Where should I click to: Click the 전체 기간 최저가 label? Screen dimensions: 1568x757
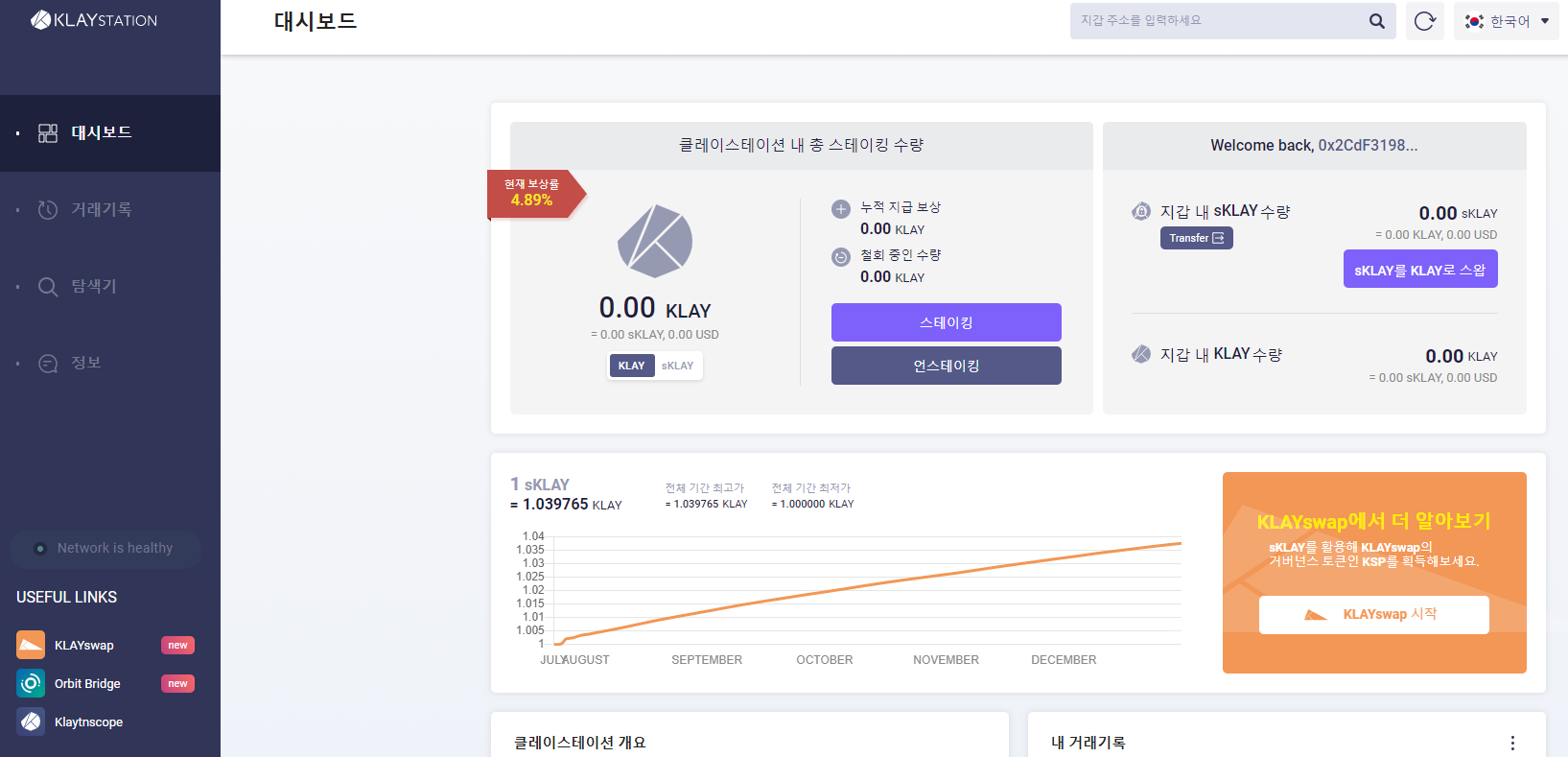coord(811,488)
